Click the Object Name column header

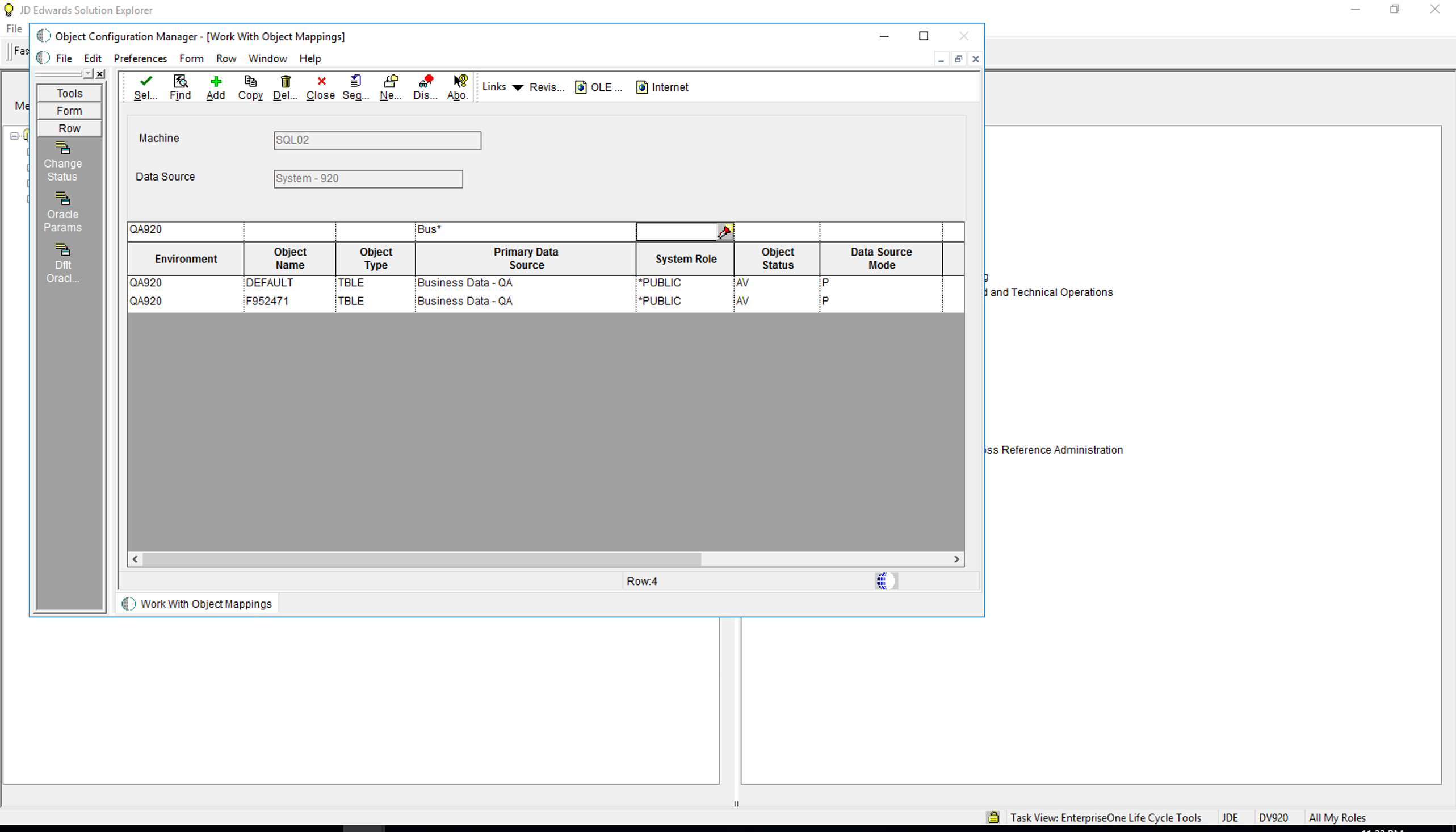[x=289, y=259]
